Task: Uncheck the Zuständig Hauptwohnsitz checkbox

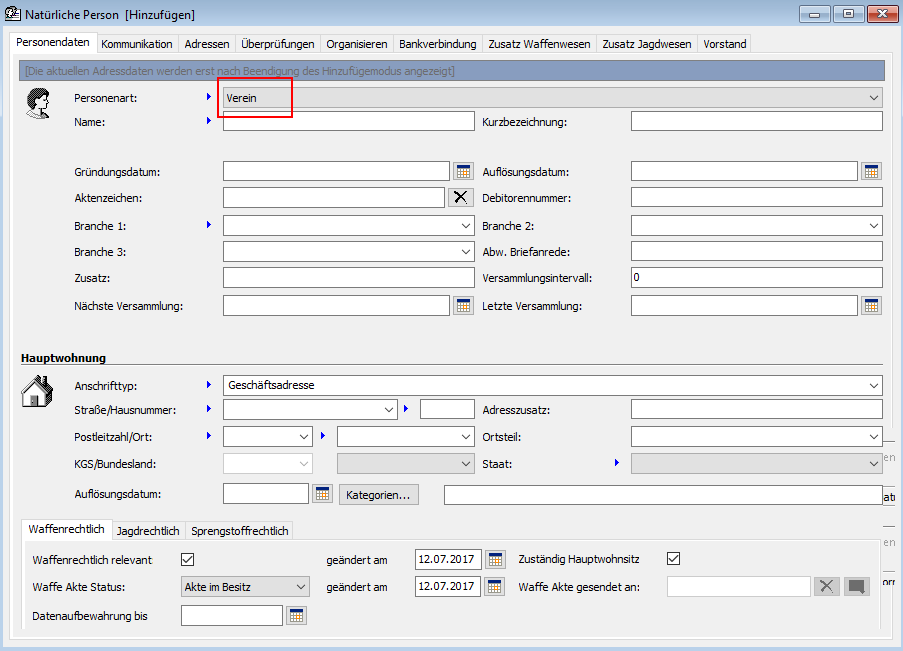Action: click(x=674, y=559)
